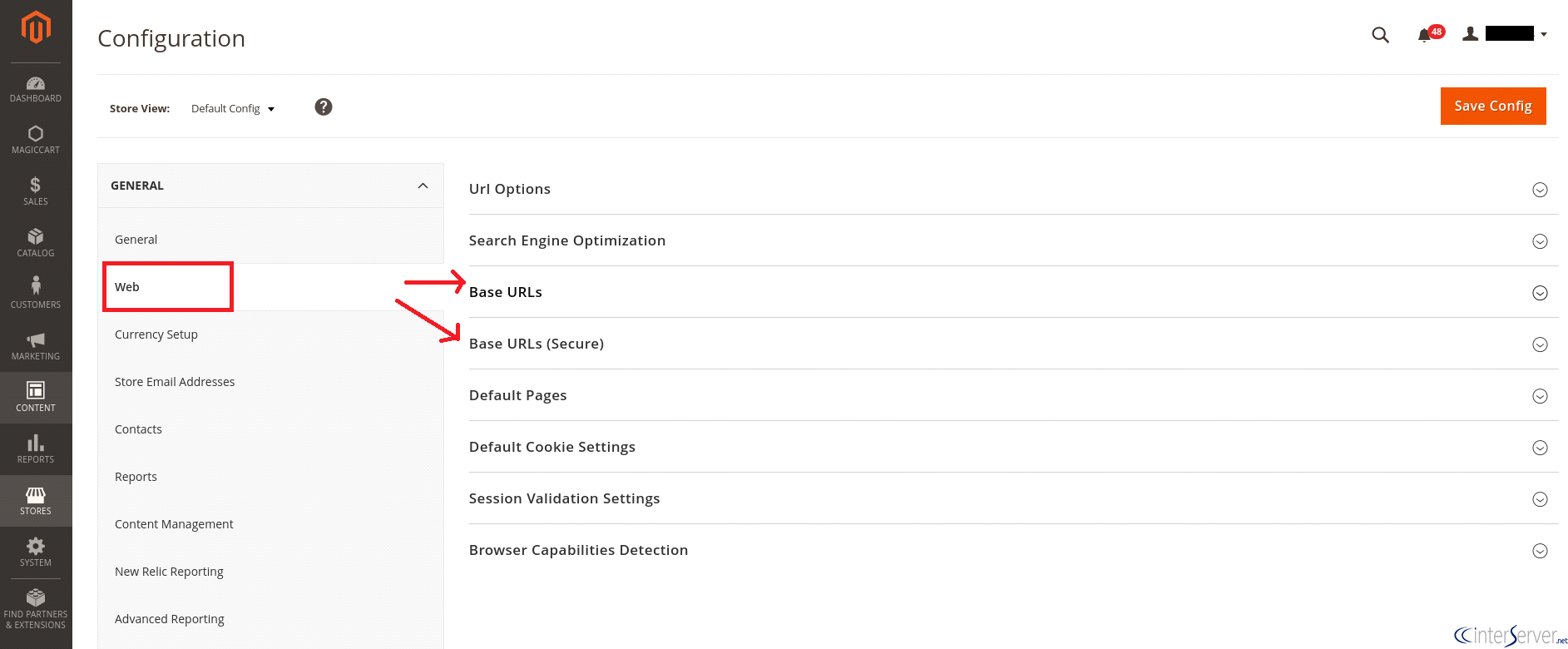Open the admin user account menu
The width and height of the screenshot is (1568, 649).
[1505, 34]
